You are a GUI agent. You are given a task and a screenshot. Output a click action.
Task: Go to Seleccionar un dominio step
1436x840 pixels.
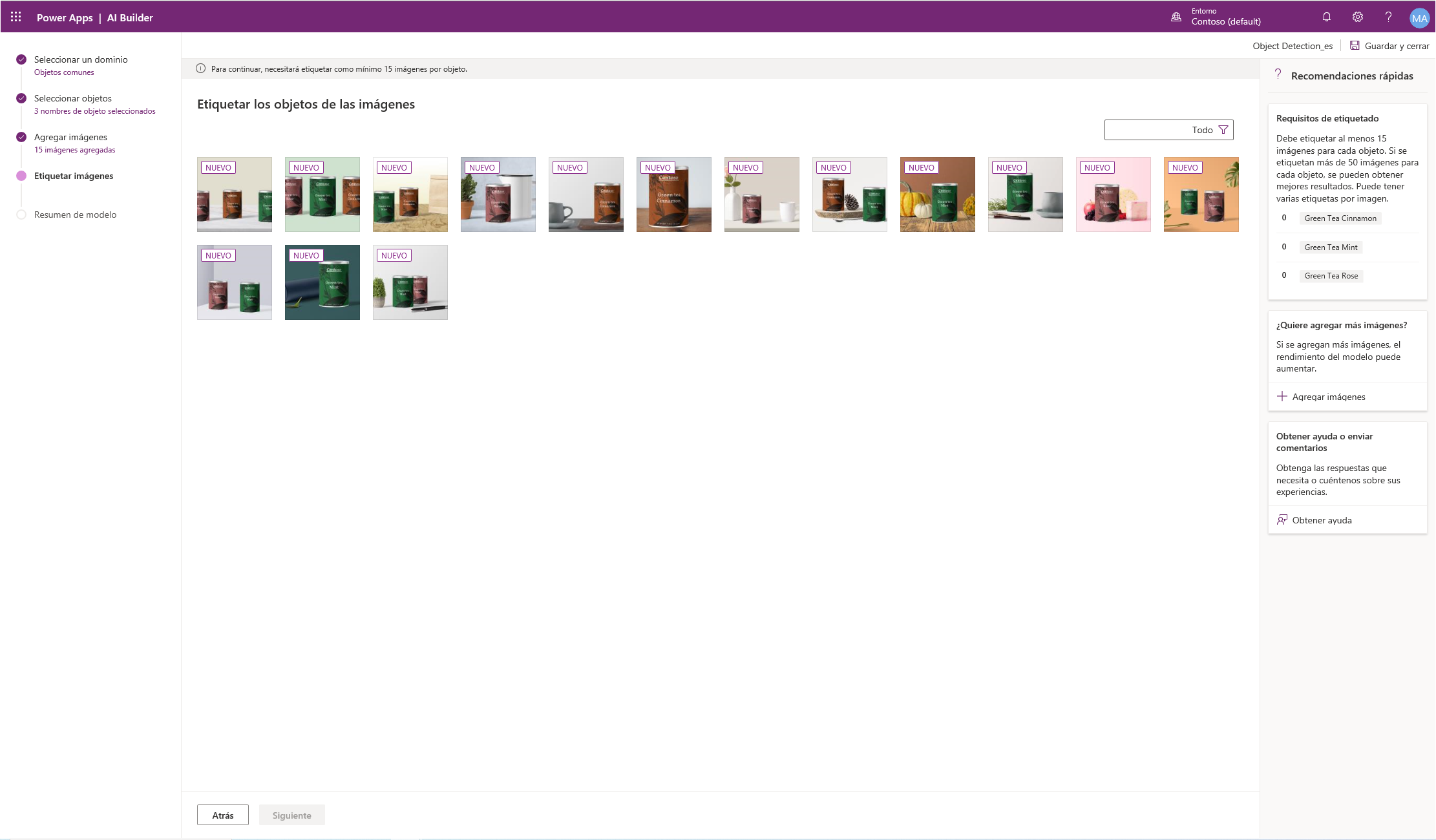tap(81, 59)
